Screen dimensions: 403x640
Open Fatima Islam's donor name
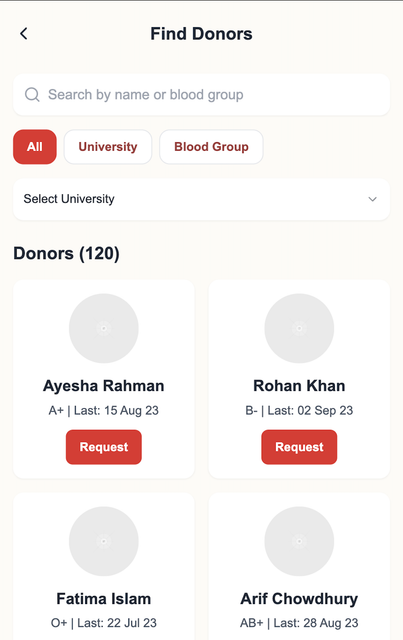pyautogui.click(x=104, y=599)
